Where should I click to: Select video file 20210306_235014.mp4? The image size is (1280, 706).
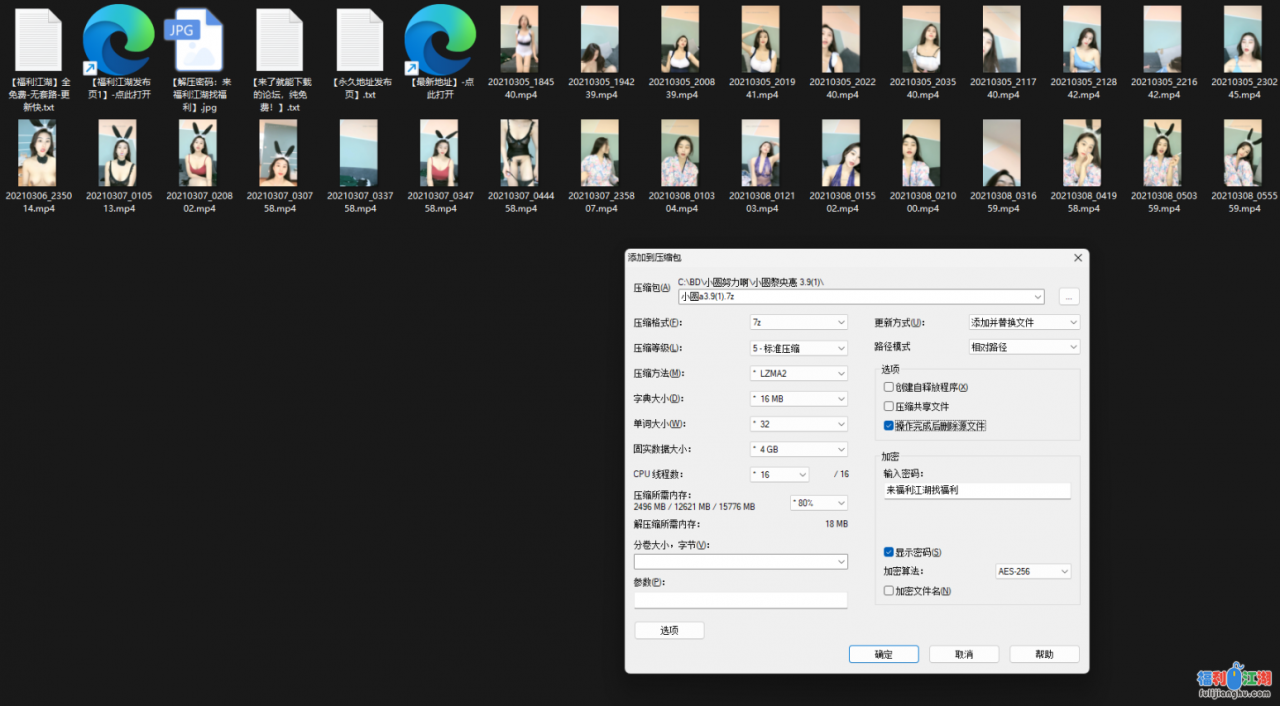coord(38,153)
